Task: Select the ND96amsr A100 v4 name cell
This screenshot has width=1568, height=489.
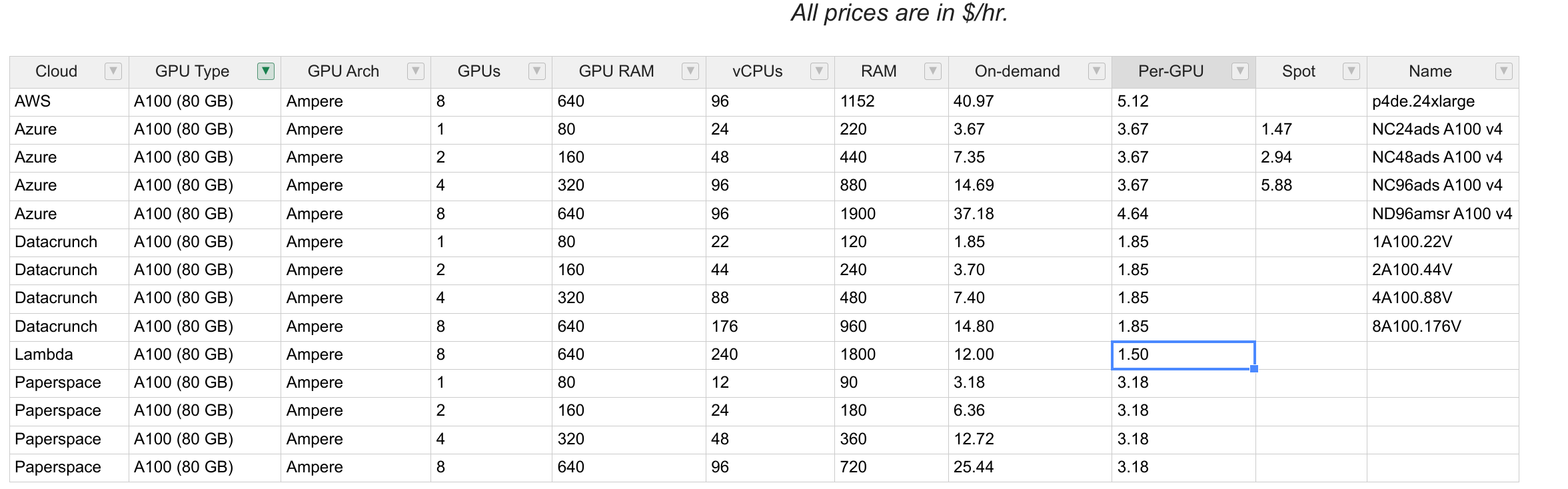Action: [x=1443, y=215]
